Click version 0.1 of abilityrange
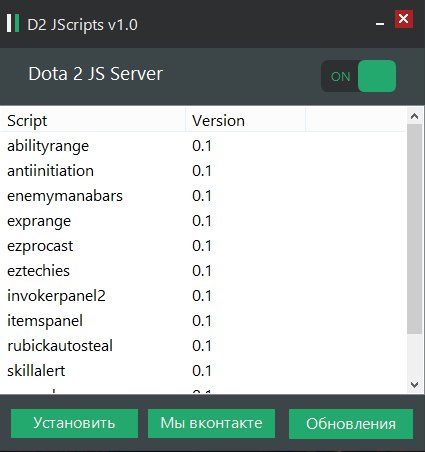Viewport: 425px width, 452px height. [202, 146]
